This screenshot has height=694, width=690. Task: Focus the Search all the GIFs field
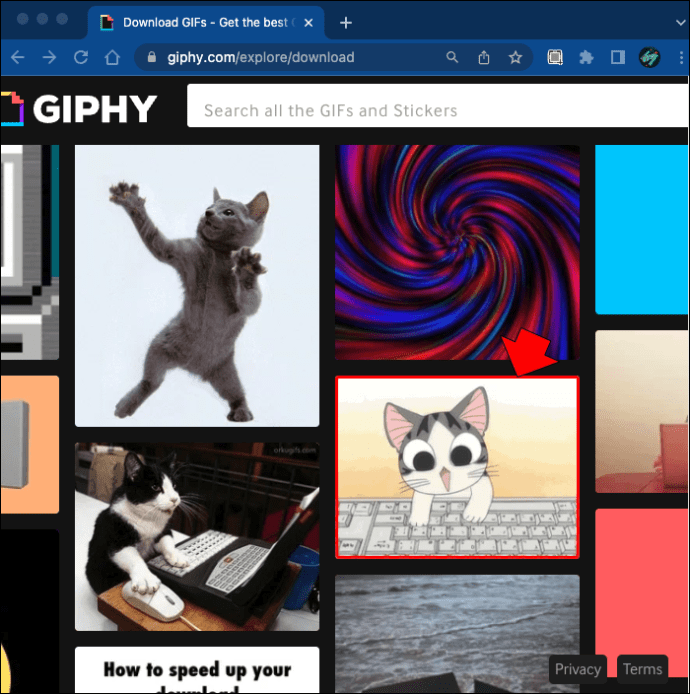[438, 106]
